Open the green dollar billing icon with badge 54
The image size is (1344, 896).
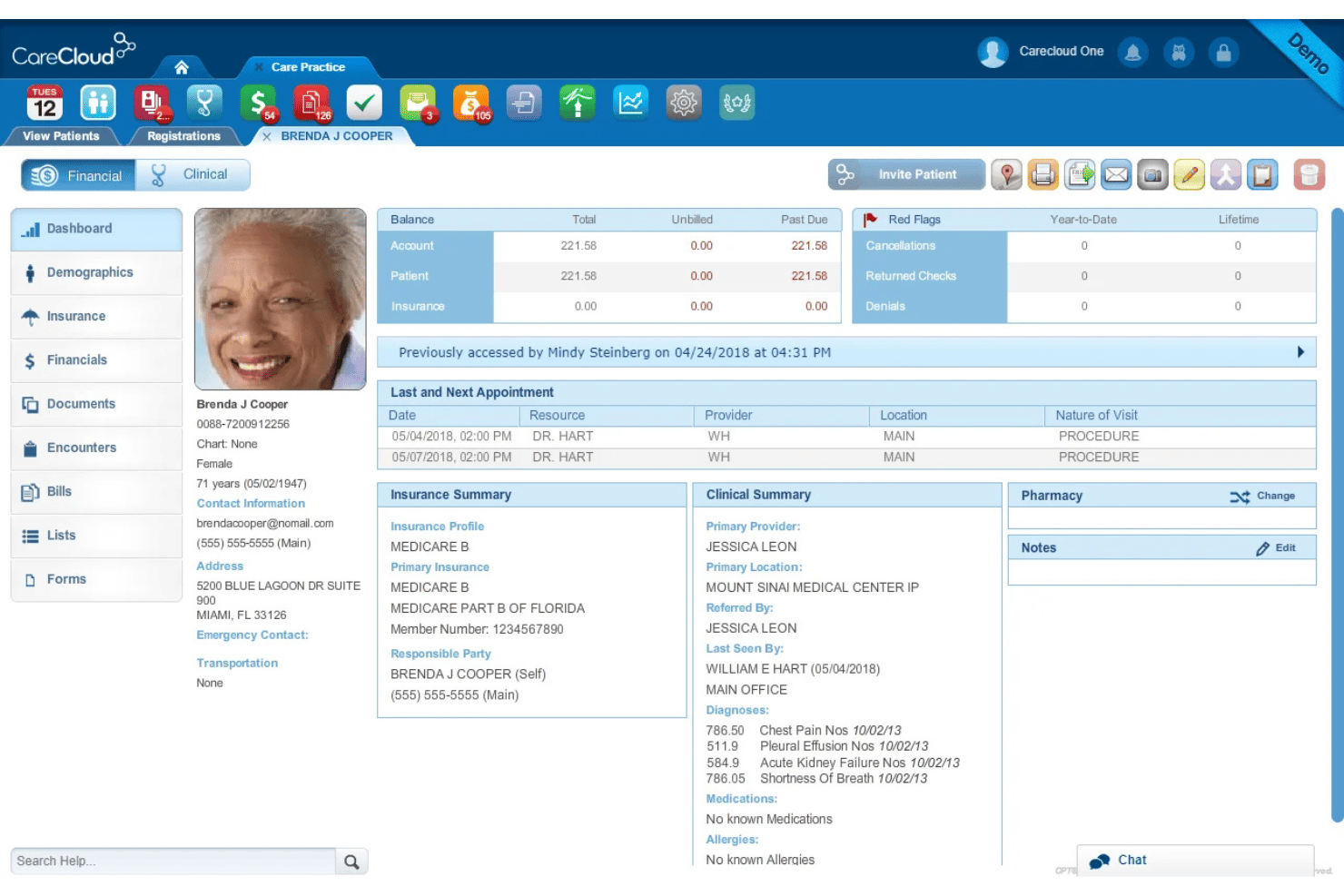pos(258,103)
